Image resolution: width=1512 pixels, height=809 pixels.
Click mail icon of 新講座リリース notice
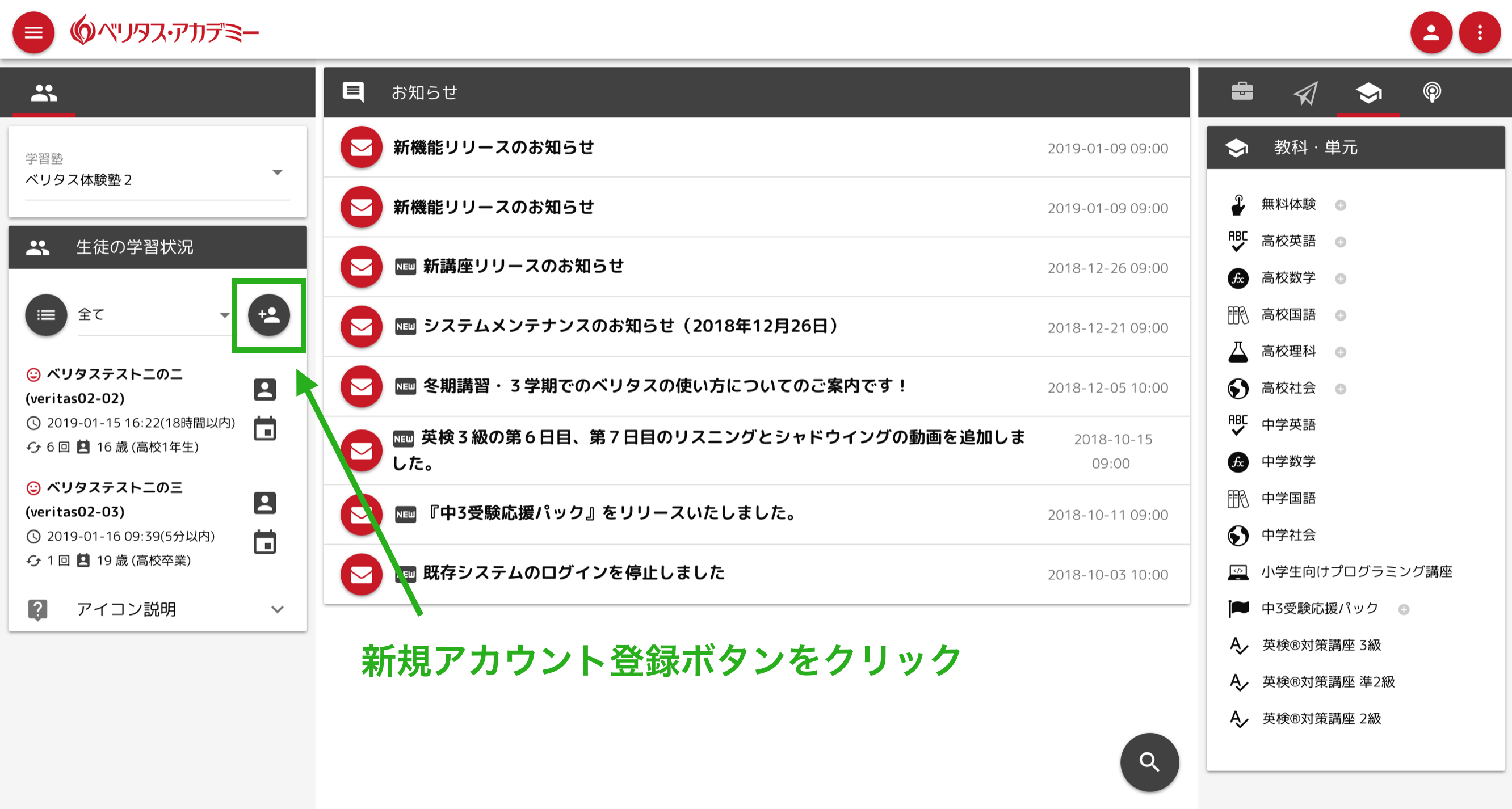tap(362, 267)
